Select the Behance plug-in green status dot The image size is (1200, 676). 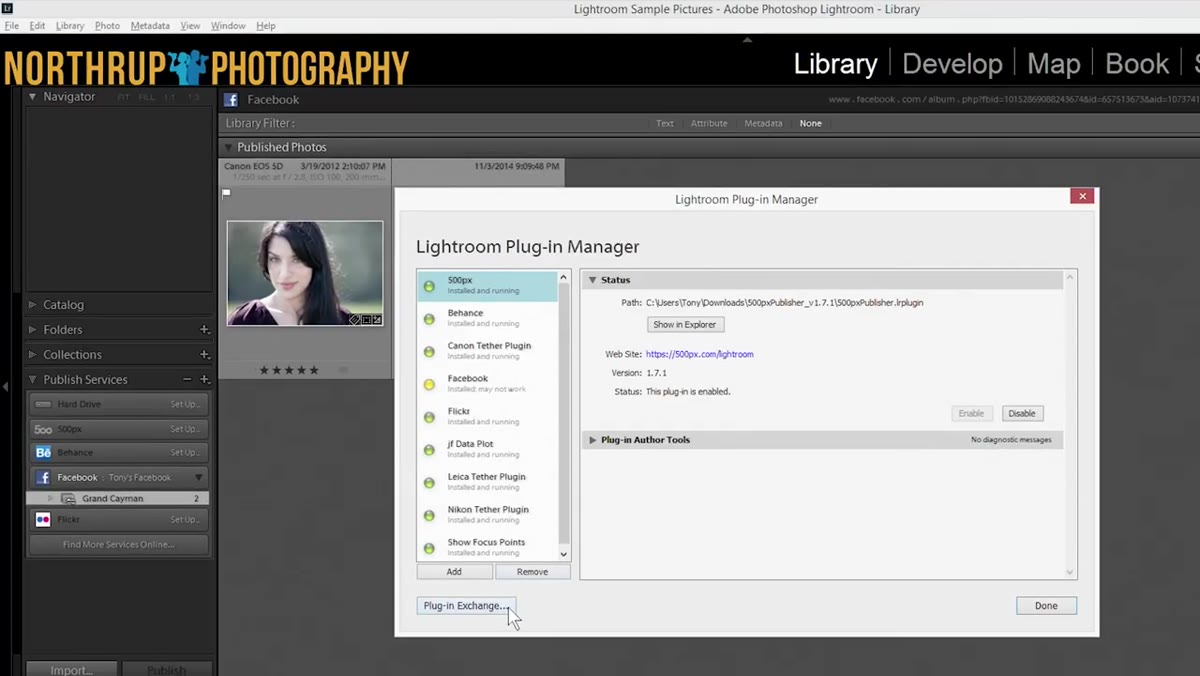click(x=429, y=319)
